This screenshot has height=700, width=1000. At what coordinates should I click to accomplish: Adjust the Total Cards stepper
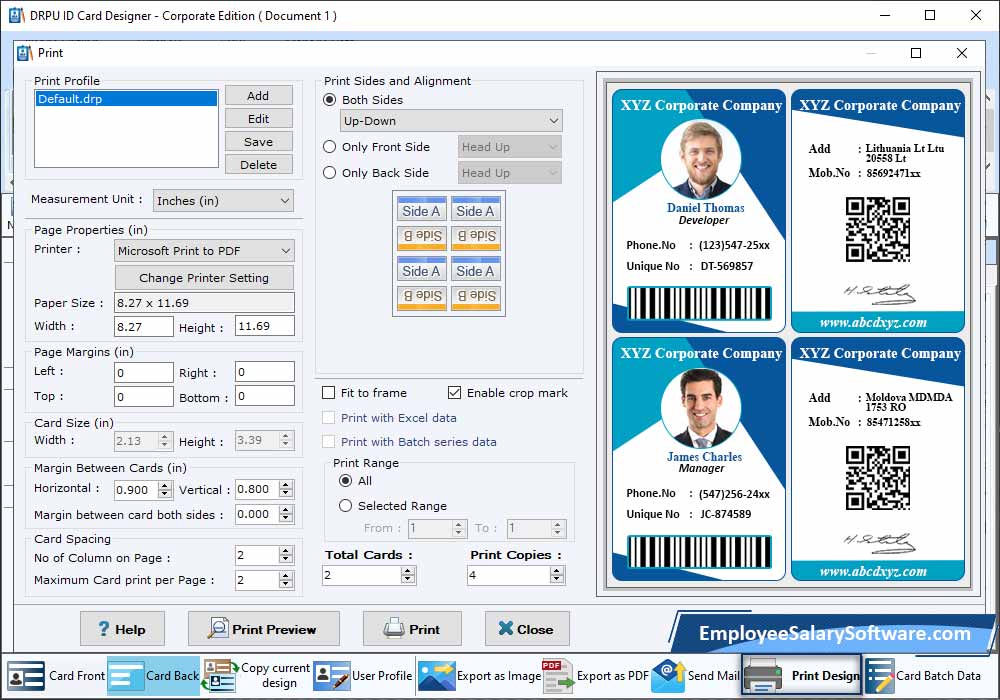click(408, 575)
